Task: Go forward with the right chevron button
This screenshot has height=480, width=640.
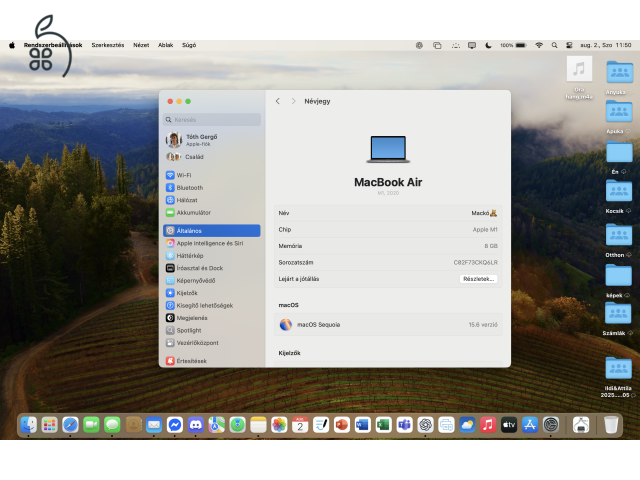Action: pos(293,101)
